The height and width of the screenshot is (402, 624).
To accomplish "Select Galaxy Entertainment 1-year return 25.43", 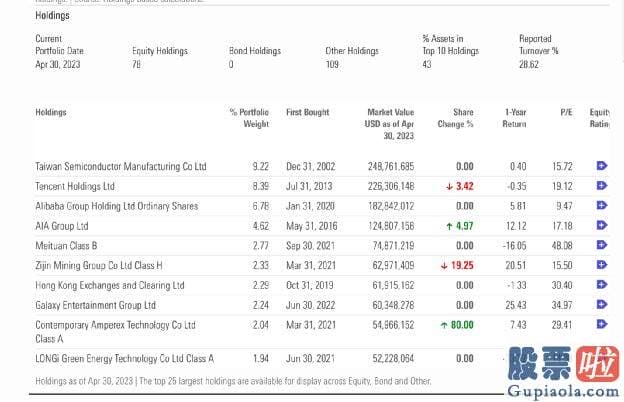I will tap(516, 305).
